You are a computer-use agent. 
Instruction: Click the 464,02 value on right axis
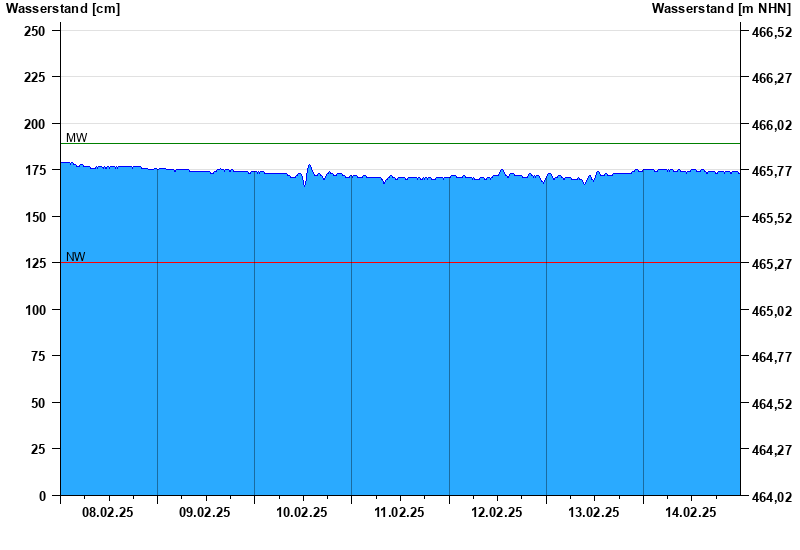click(x=772, y=496)
